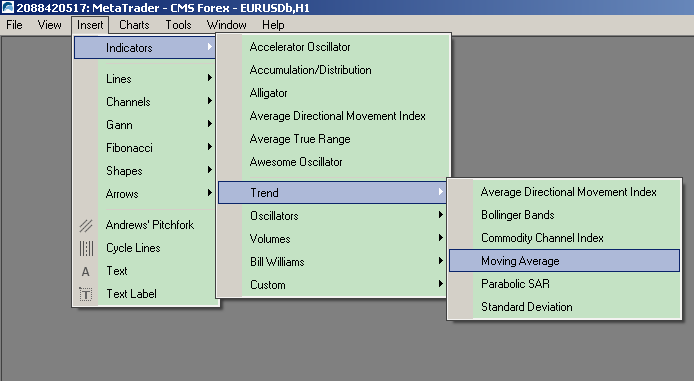Click the MetaTrader title bar app icon
Viewport: 694px width, 381px height.
pos(8,8)
